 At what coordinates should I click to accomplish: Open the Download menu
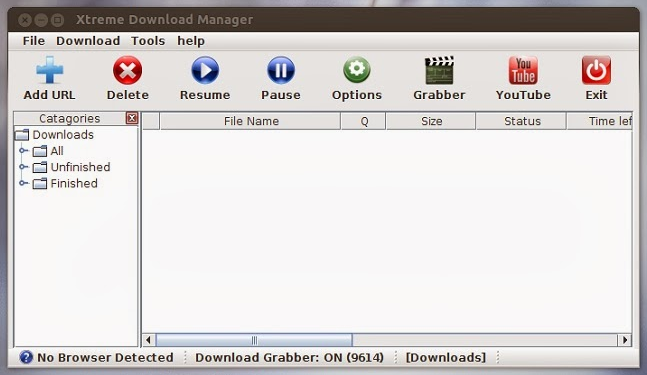coord(88,41)
